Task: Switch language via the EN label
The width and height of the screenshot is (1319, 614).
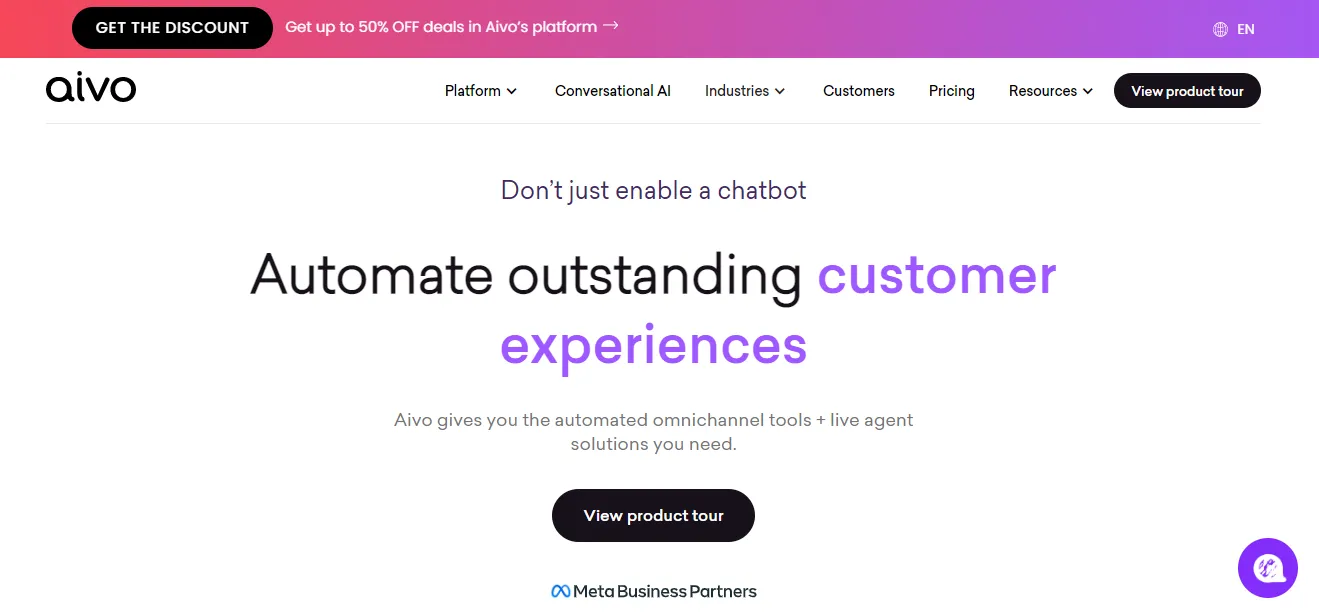Action: [x=1246, y=30]
